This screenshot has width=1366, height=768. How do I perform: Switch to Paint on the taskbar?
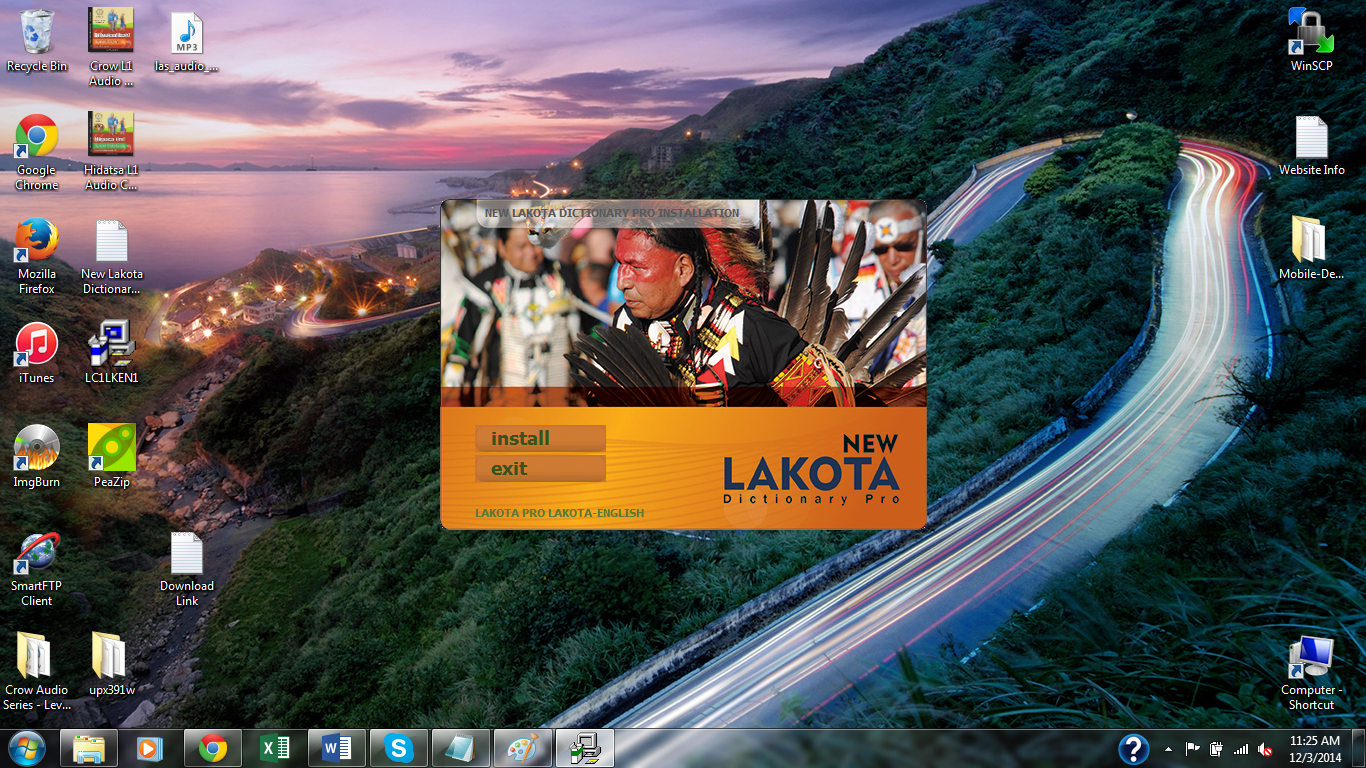tap(522, 748)
